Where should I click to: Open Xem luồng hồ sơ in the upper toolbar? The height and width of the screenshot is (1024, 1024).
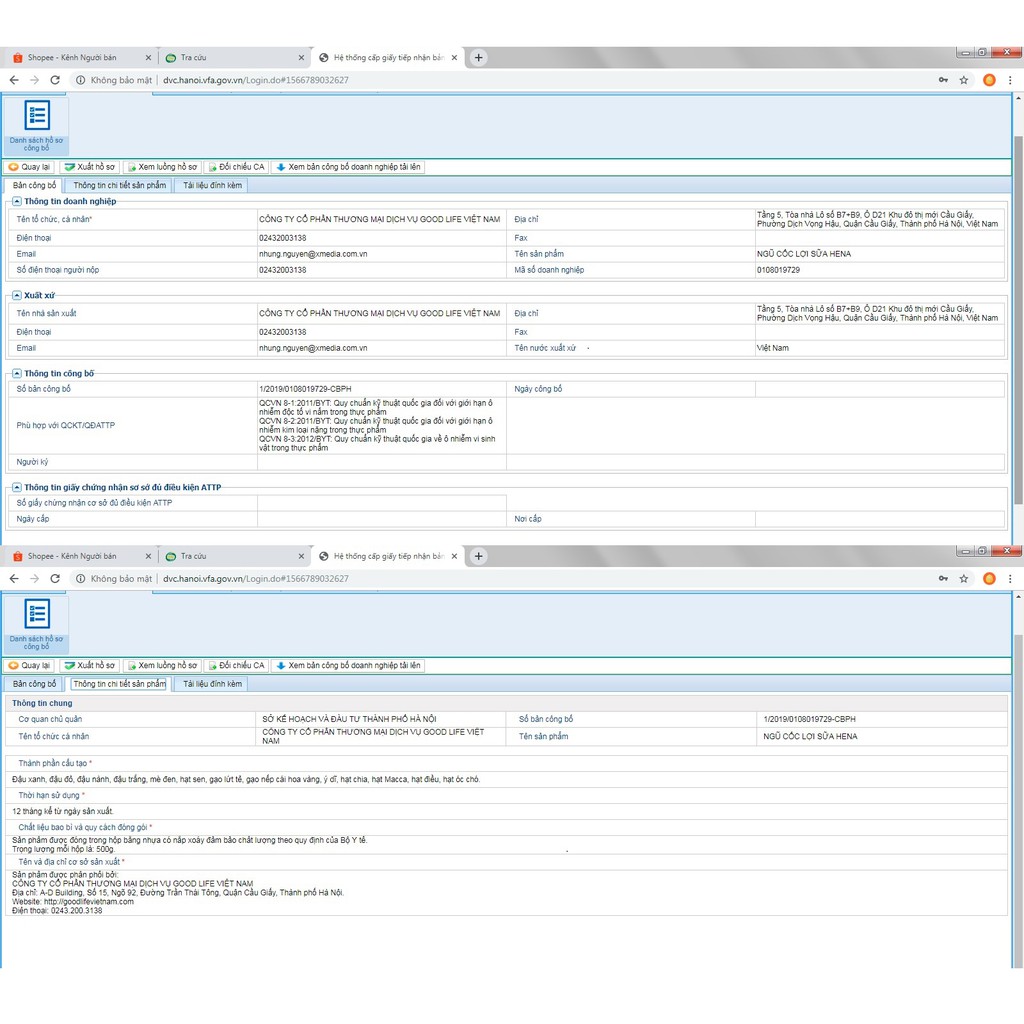click(161, 167)
